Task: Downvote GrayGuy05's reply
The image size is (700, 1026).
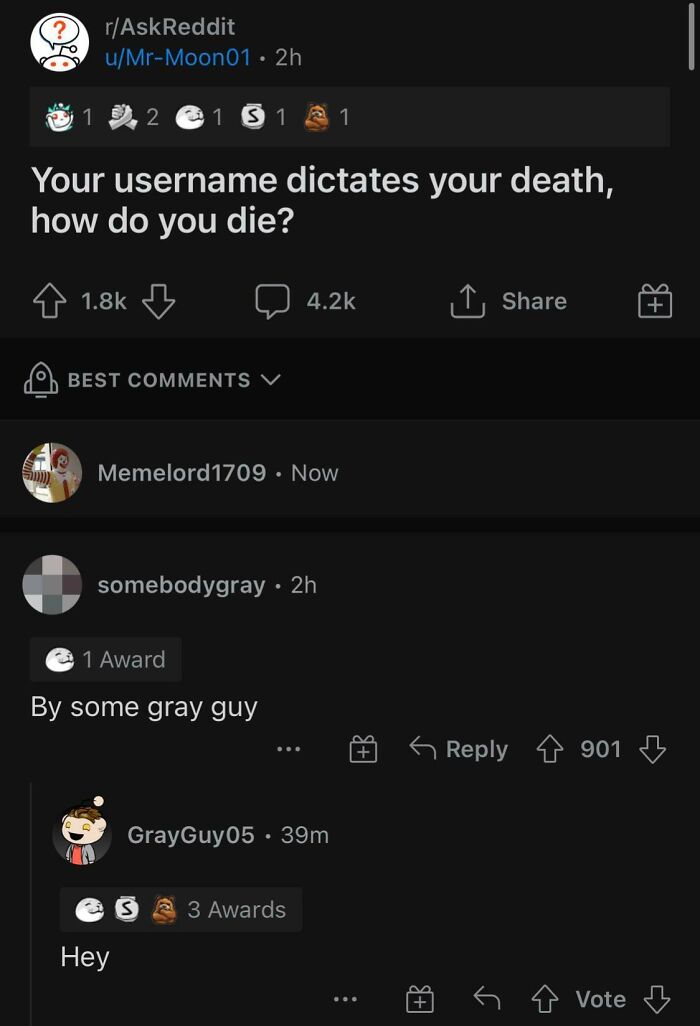Action: 654,998
